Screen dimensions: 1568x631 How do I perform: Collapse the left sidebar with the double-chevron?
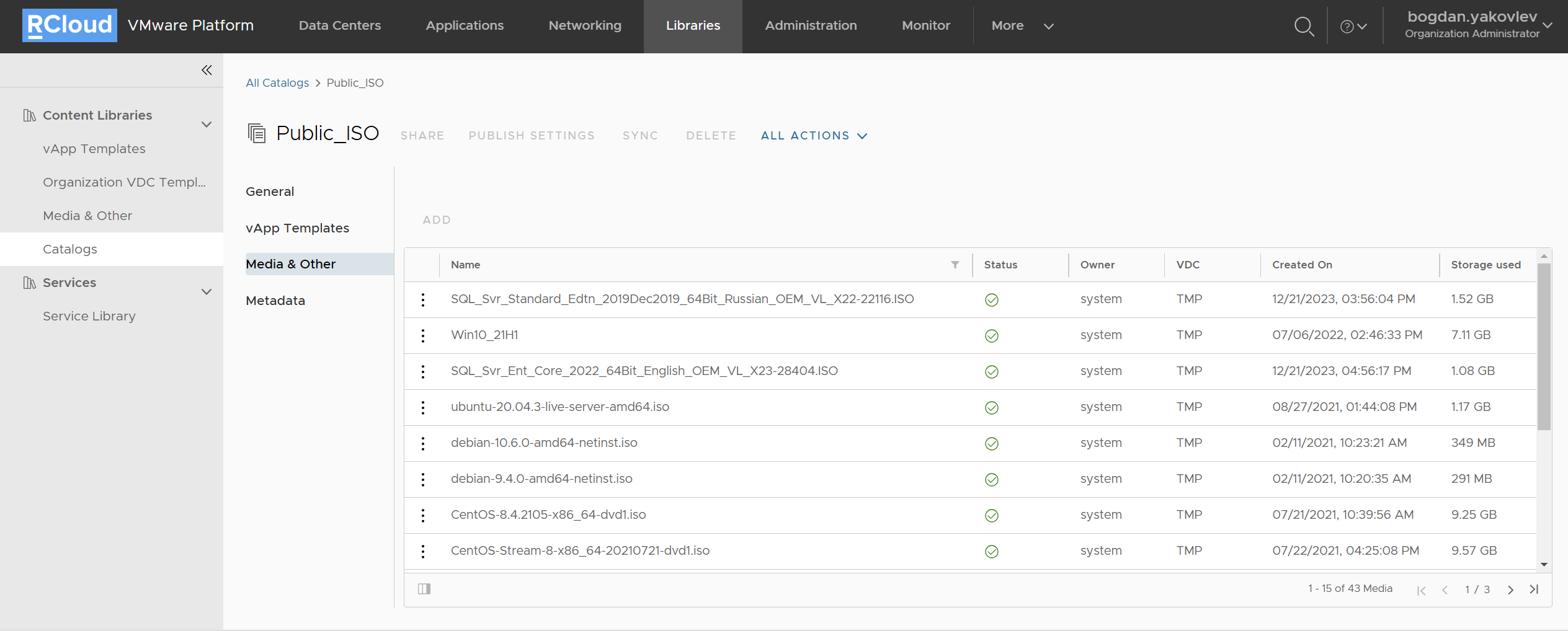(207, 70)
